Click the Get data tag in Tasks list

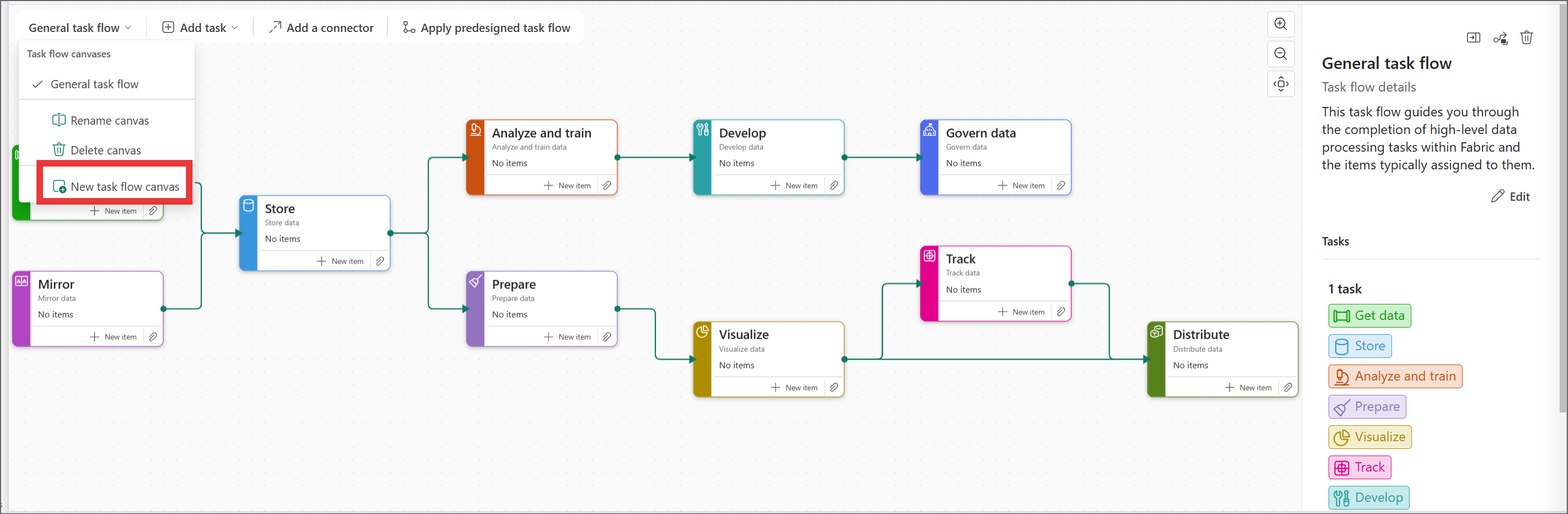click(1369, 315)
